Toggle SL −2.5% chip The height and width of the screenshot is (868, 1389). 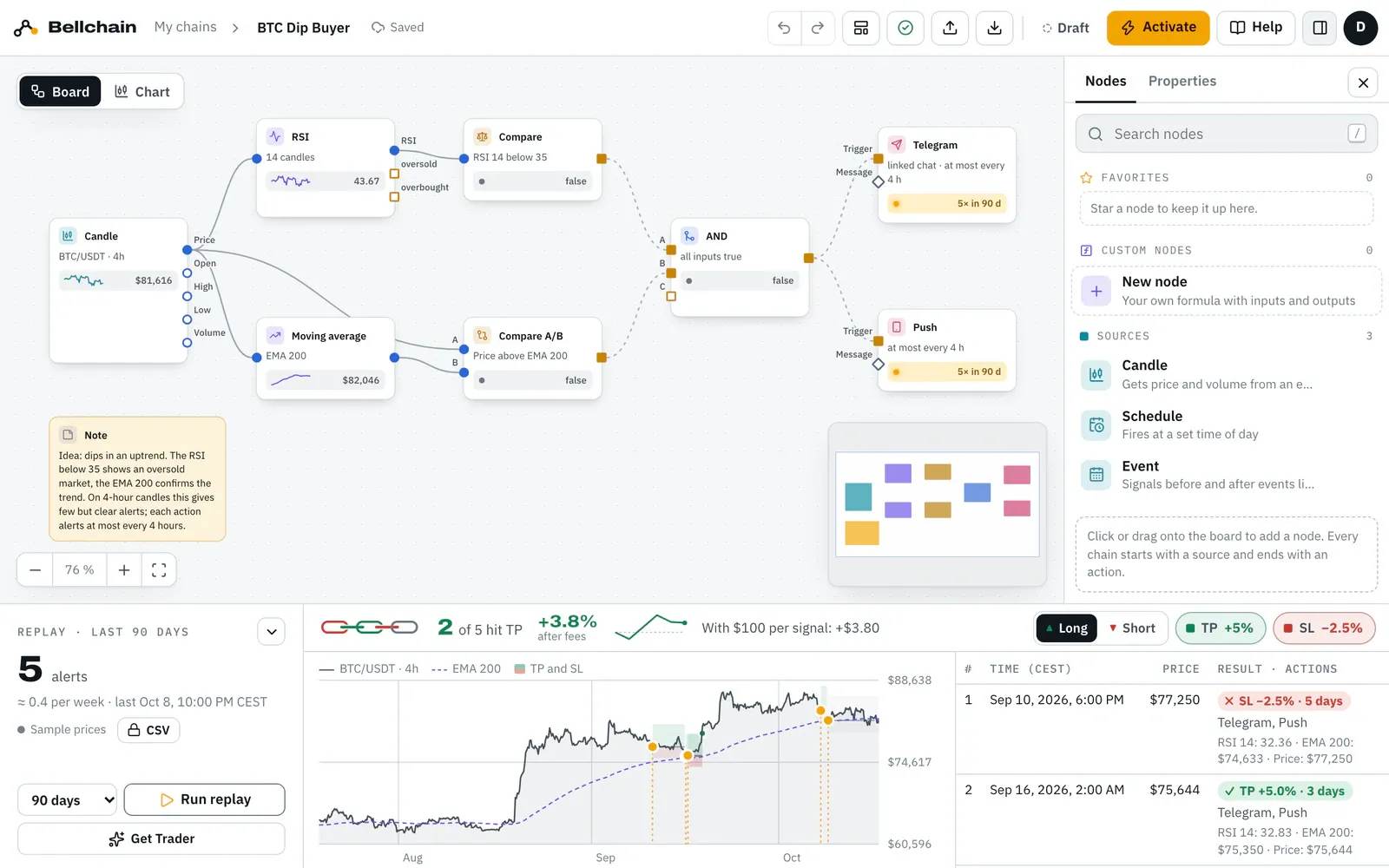1324,628
